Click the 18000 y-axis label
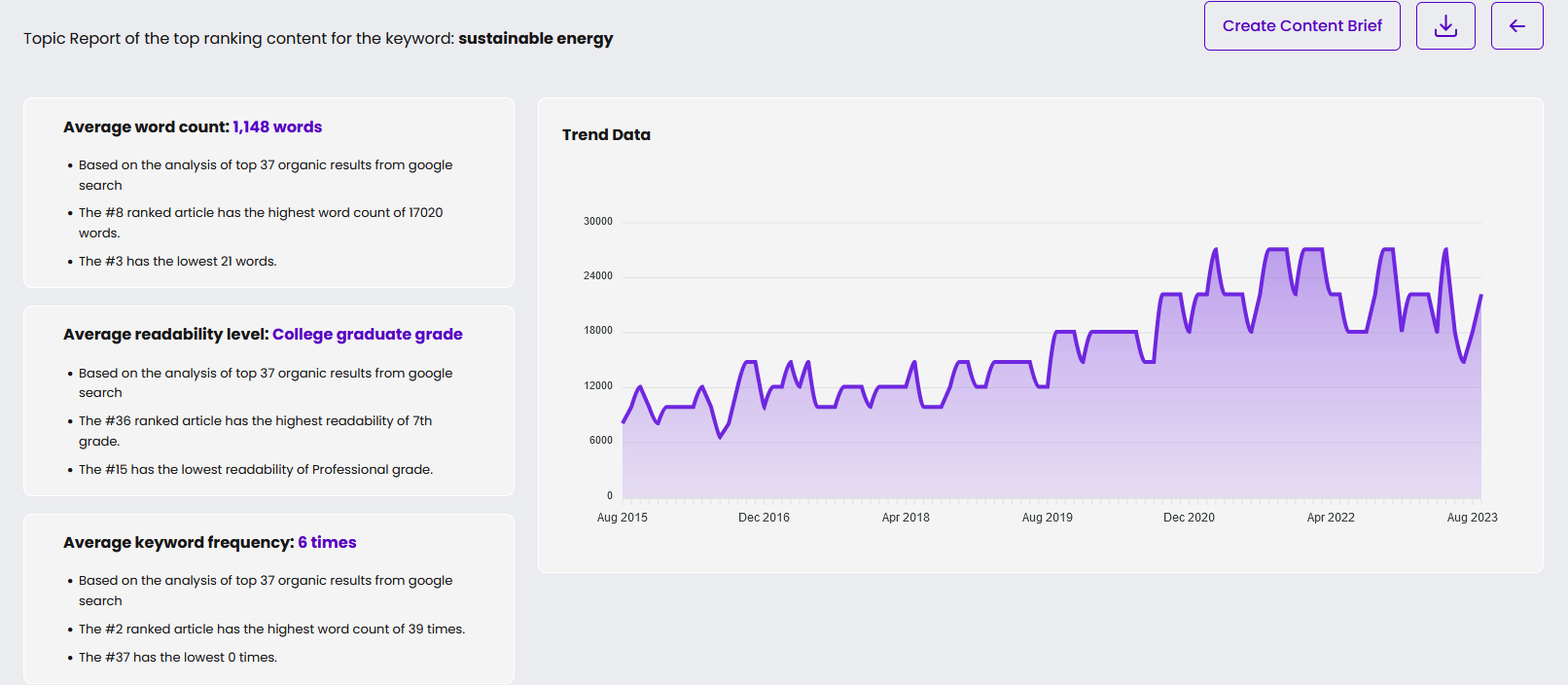 597,331
